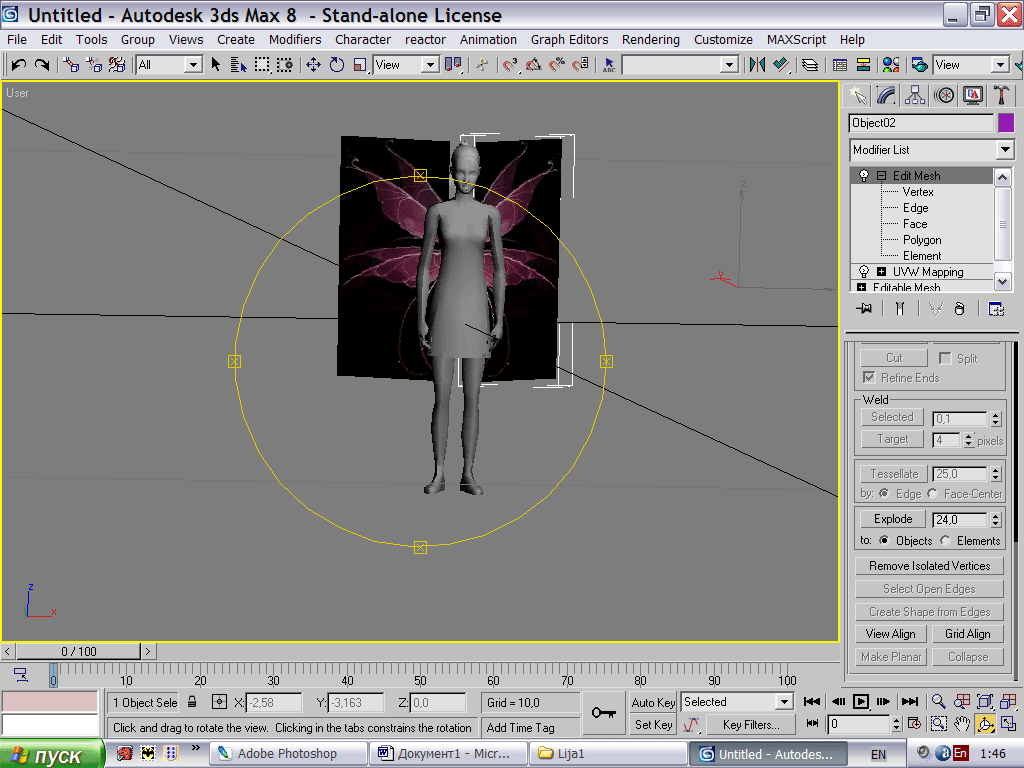The height and width of the screenshot is (768, 1024).
Task: Undo the last action in the toolbar
Action: [18, 65]
